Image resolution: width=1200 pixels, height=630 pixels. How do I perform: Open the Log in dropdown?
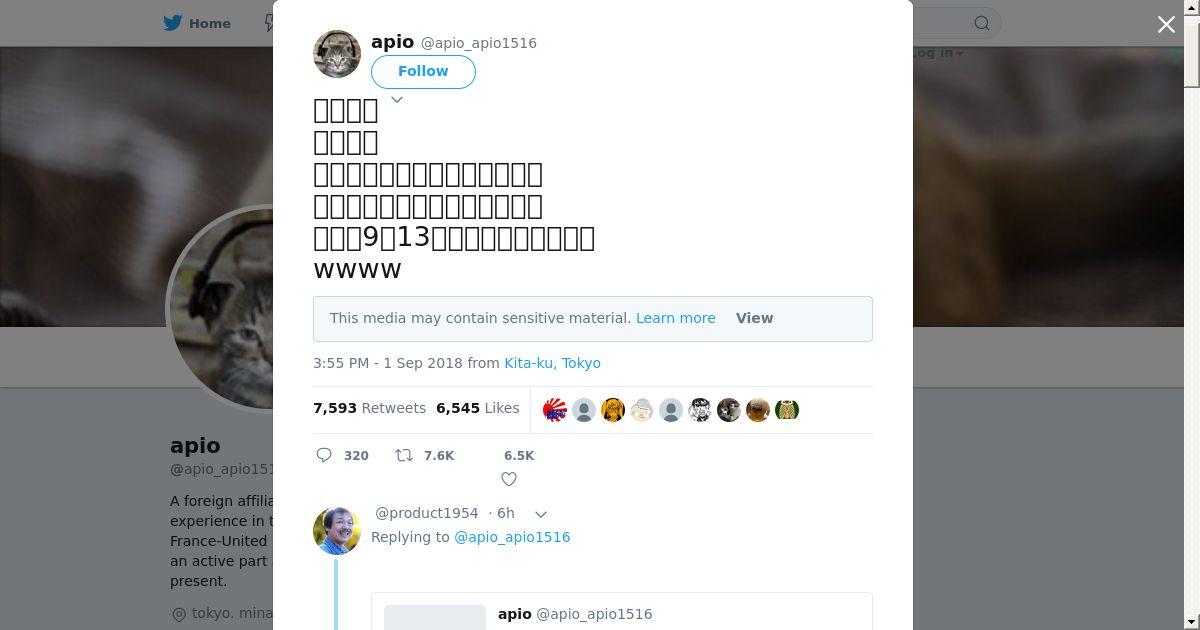(937, 53)
